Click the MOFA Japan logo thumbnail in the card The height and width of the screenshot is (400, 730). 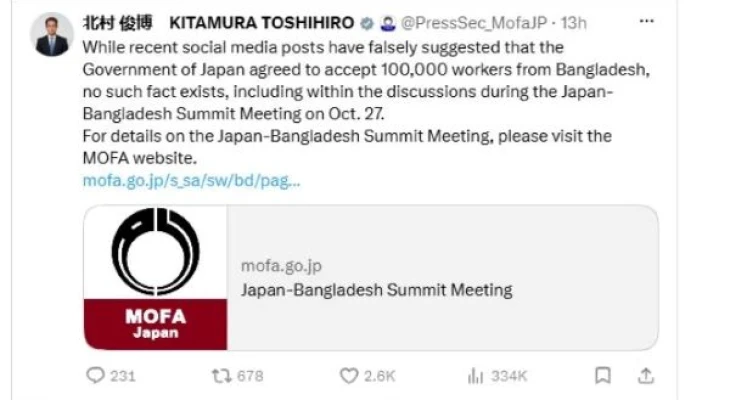tap(155, 278)
